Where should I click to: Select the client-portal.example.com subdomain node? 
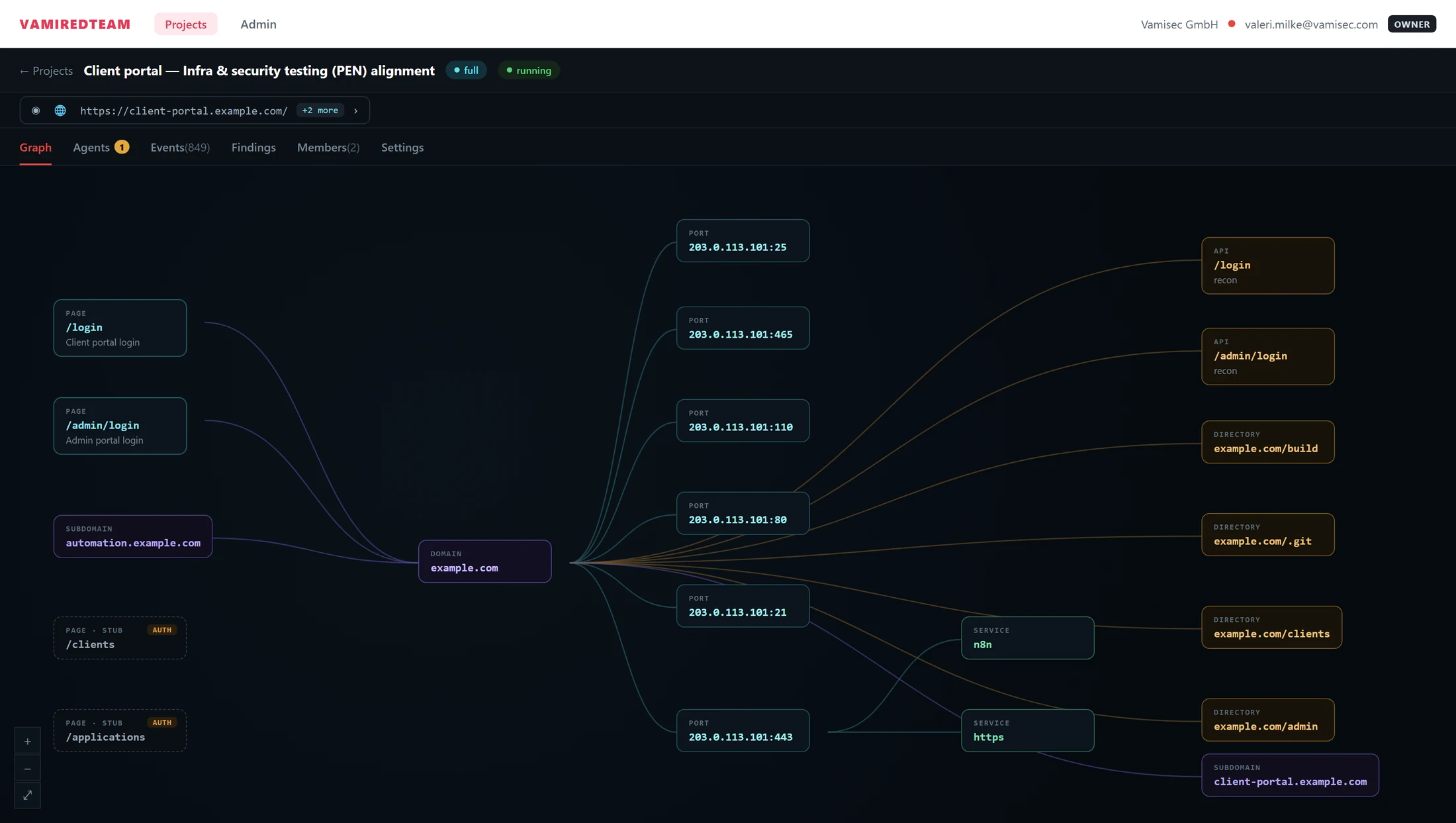coord(1291,775)
